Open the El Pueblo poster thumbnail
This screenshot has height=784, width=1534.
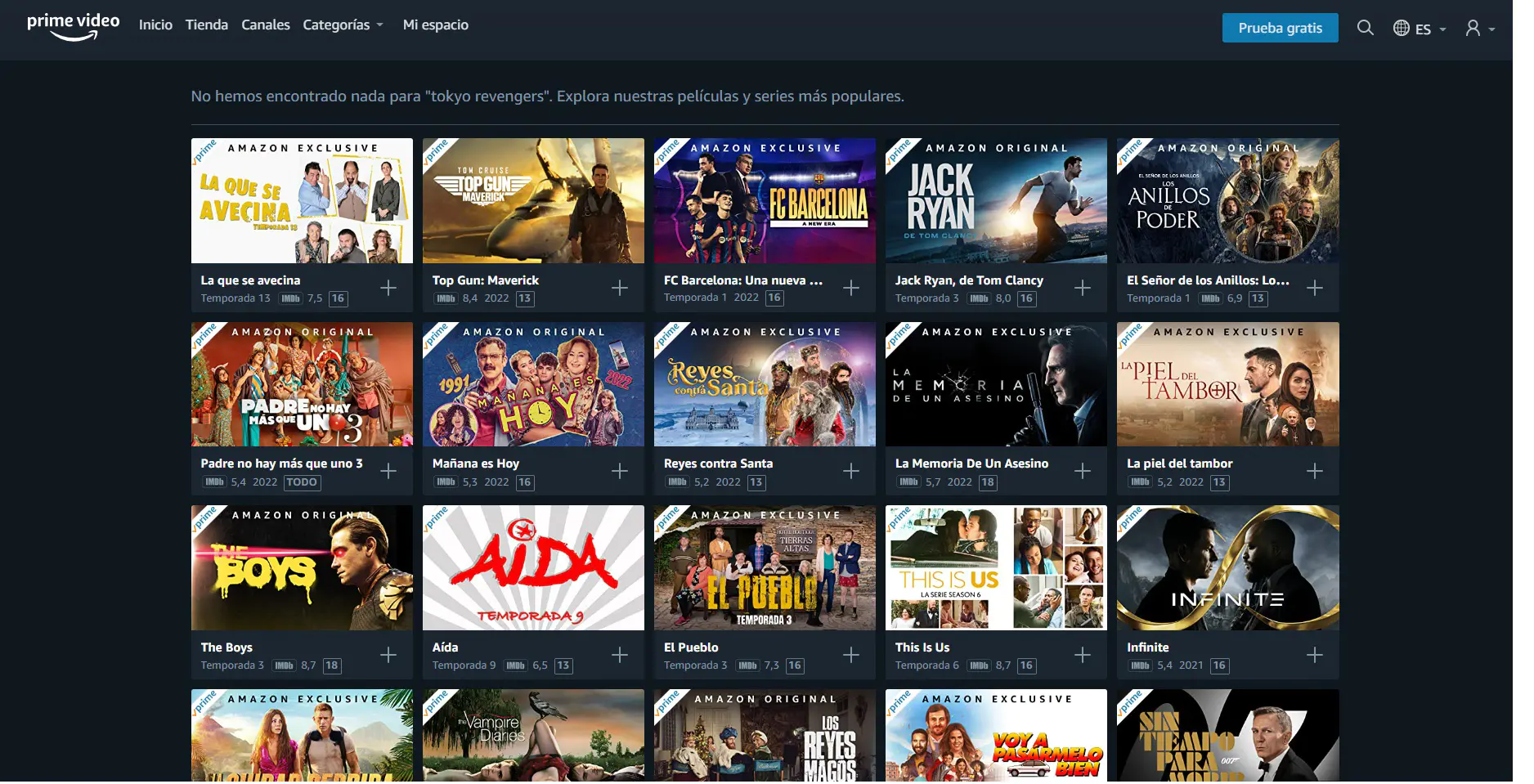click(x=765, y=567)
